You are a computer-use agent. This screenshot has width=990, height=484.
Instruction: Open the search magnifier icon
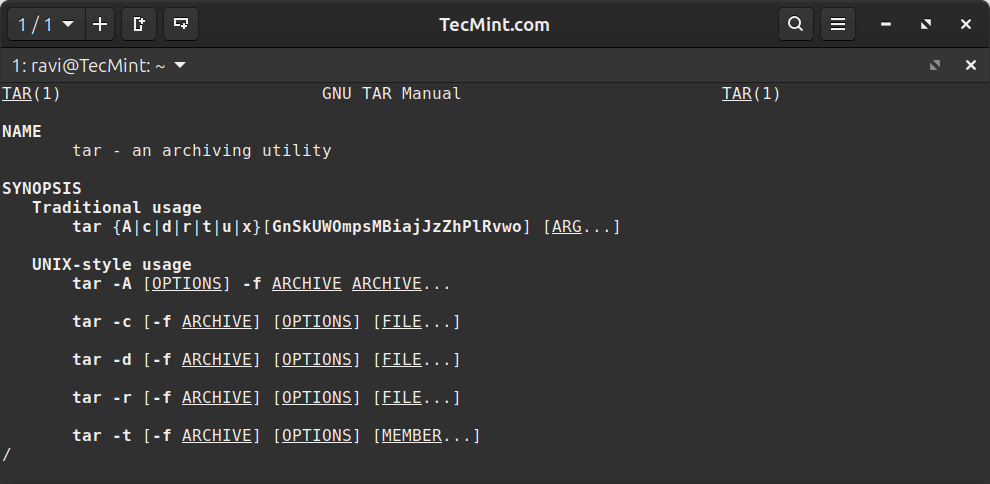coord(796,25)
